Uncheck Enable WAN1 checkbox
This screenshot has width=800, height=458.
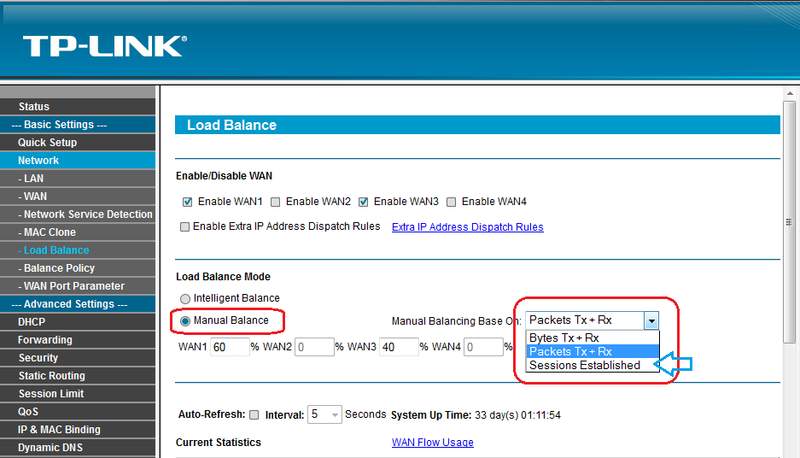pos(187,202)
